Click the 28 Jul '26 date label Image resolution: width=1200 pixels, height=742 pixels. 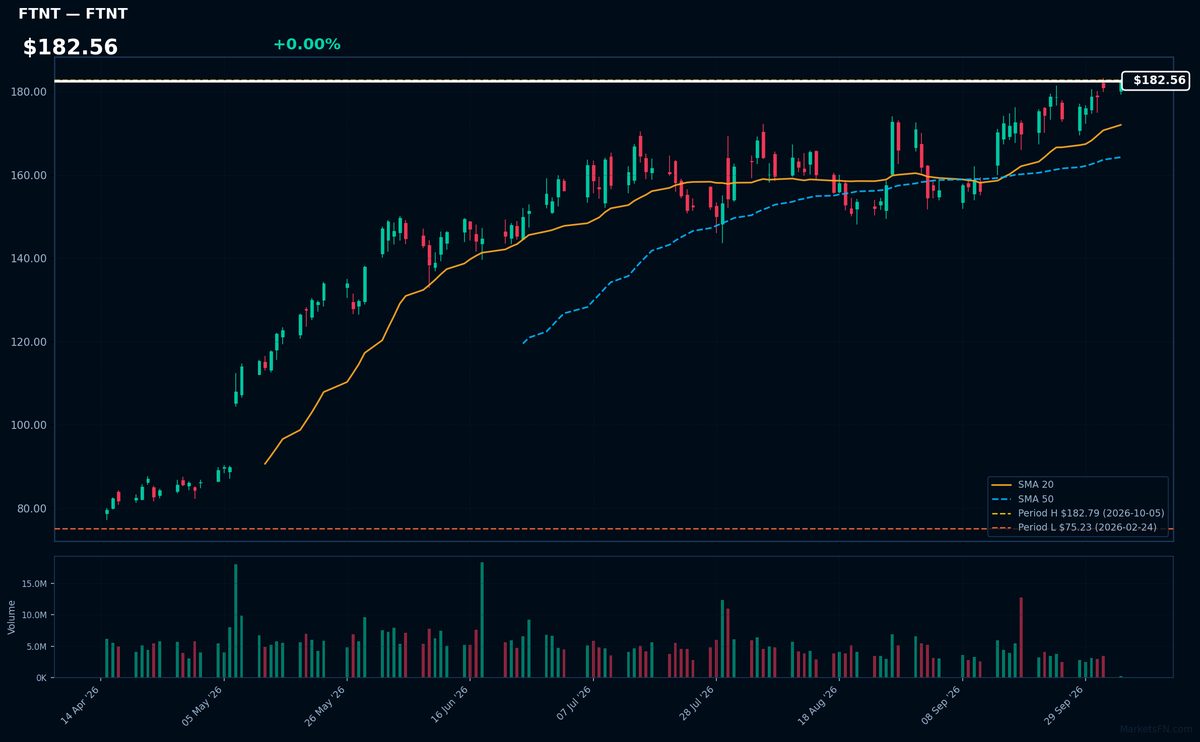tap(695, 705)
